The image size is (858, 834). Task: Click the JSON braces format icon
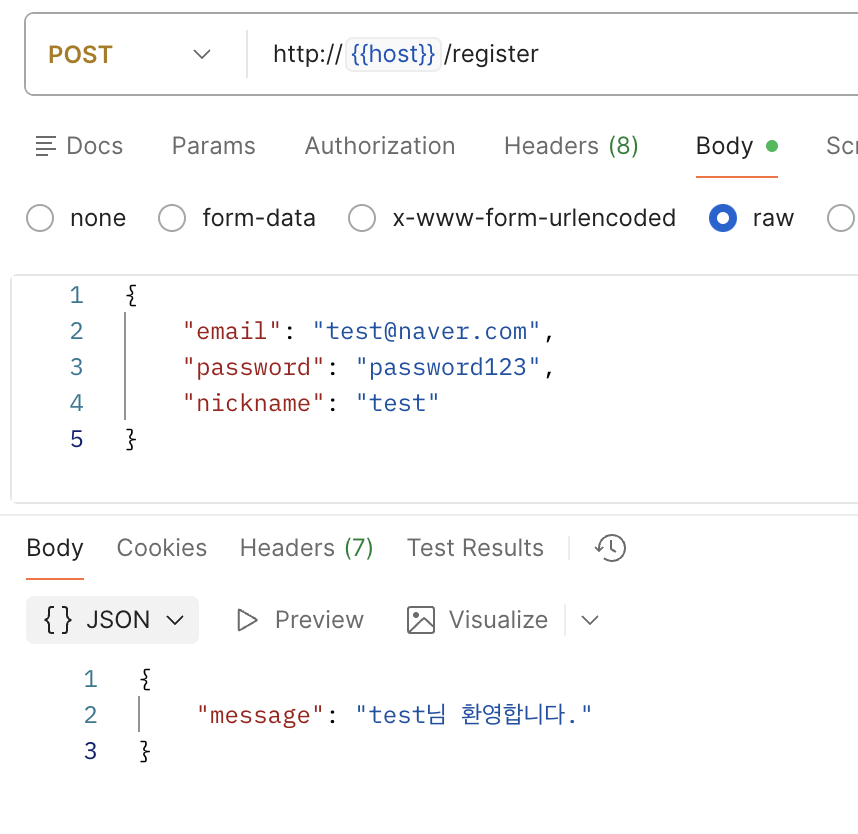(x=58, y=620)
